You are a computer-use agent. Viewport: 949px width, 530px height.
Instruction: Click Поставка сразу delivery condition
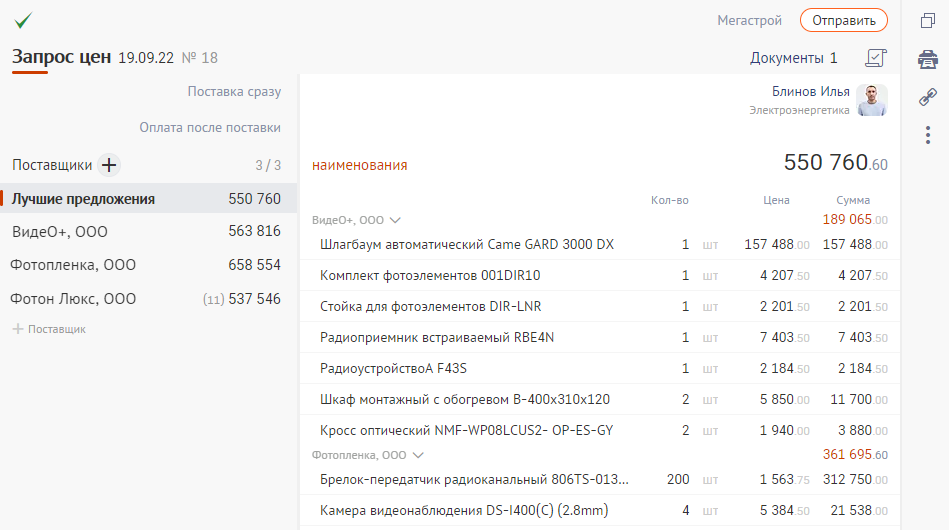(x=234, y=92)
